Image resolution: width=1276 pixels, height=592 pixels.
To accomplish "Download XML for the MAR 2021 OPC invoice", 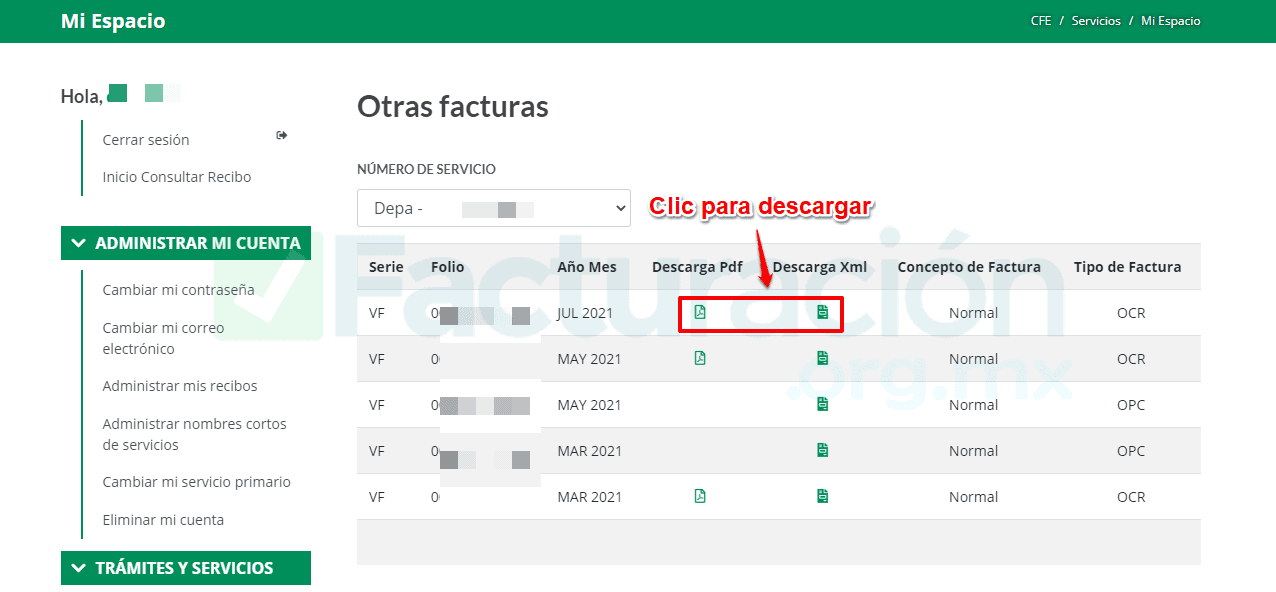I will 822,450.
